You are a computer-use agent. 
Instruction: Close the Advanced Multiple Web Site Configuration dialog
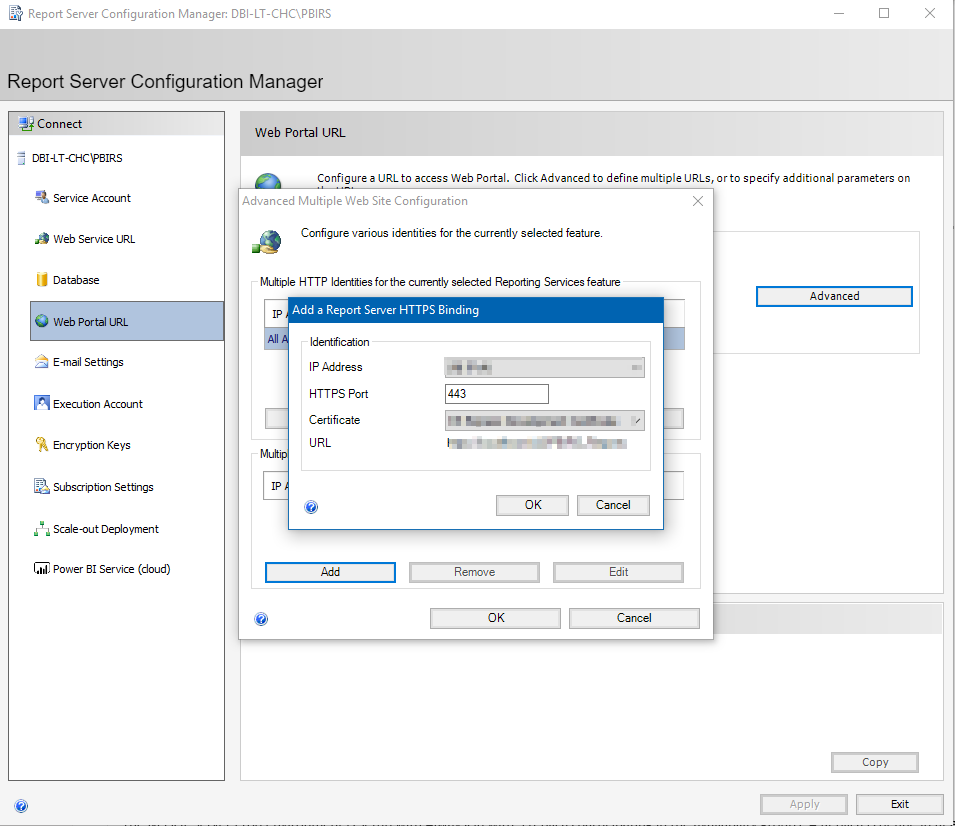(698, 201)
